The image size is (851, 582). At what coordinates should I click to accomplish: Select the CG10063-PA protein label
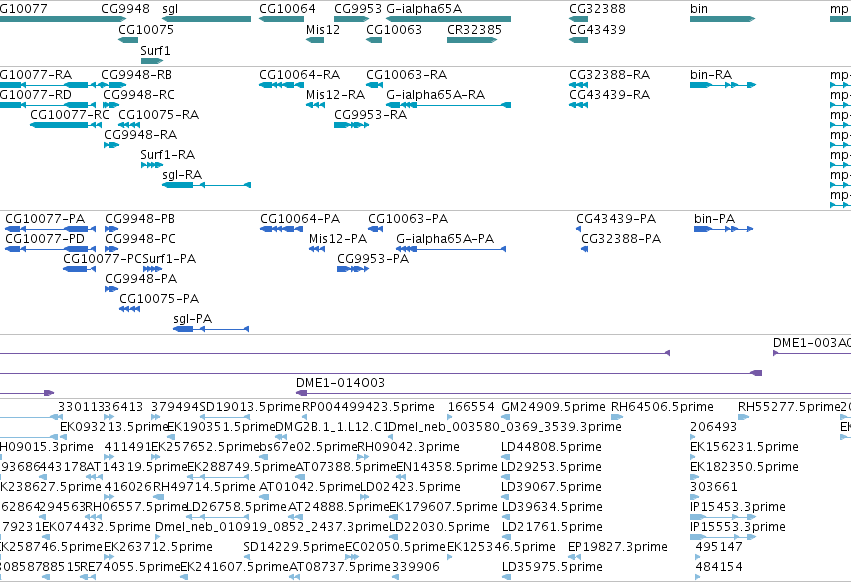pos(408,219)
